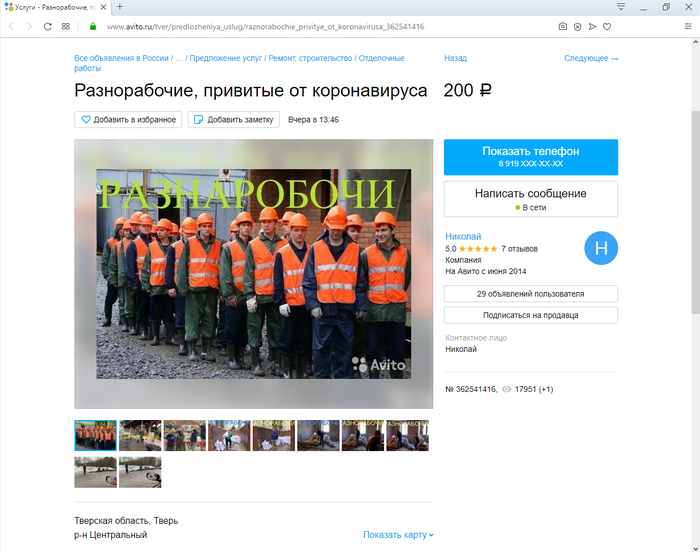
Task: Open a new tab with the plus icon
Action: coord(120,7)
